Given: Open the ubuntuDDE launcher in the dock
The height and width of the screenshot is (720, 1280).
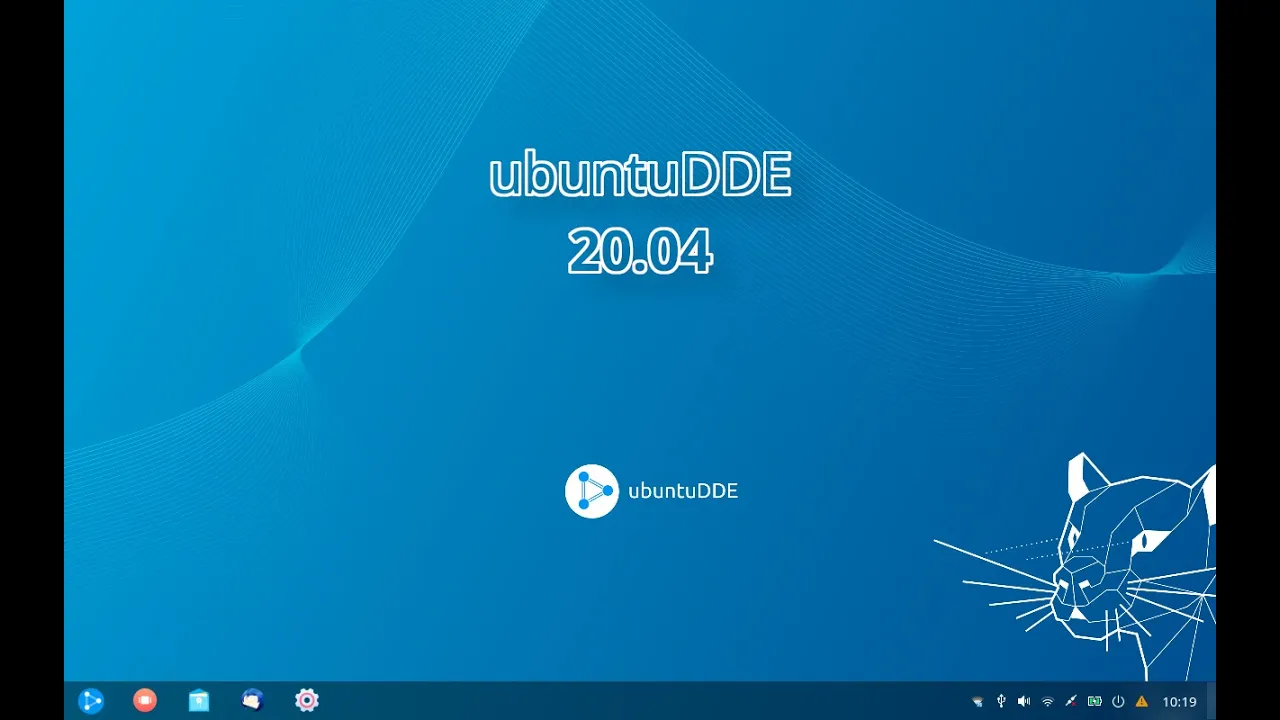Looking at the screenshot, I should tap(91, 701).
